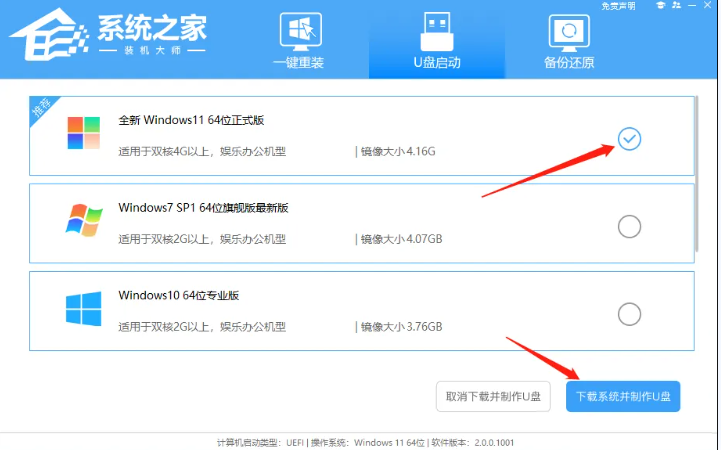
Task: Click the 下载系统并制作U盘 button
Action: click(623, 396)
